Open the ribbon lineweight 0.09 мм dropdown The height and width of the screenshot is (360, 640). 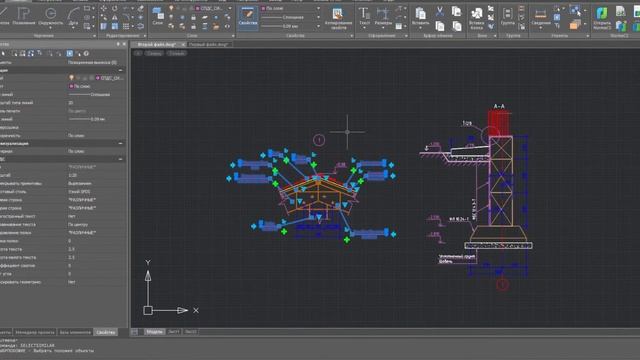(x=290, y=26)
